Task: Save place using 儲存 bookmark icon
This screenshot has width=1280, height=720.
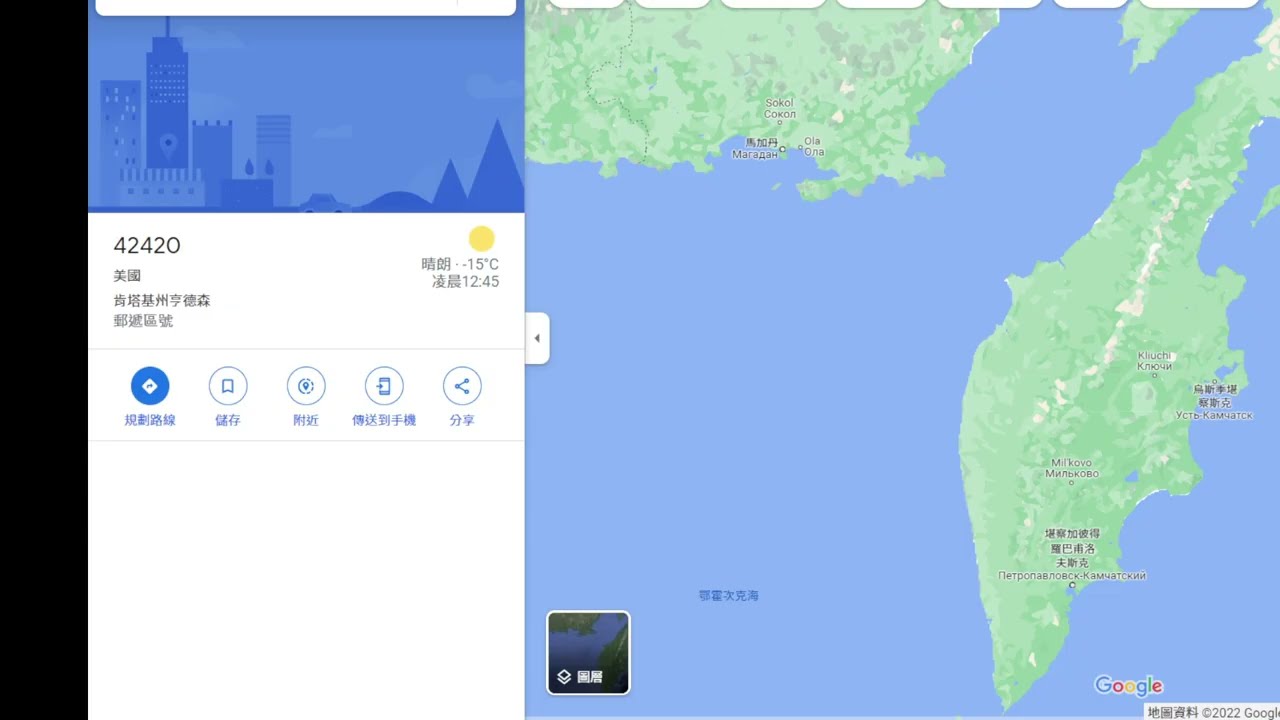Action: click(x=228, y=386)
